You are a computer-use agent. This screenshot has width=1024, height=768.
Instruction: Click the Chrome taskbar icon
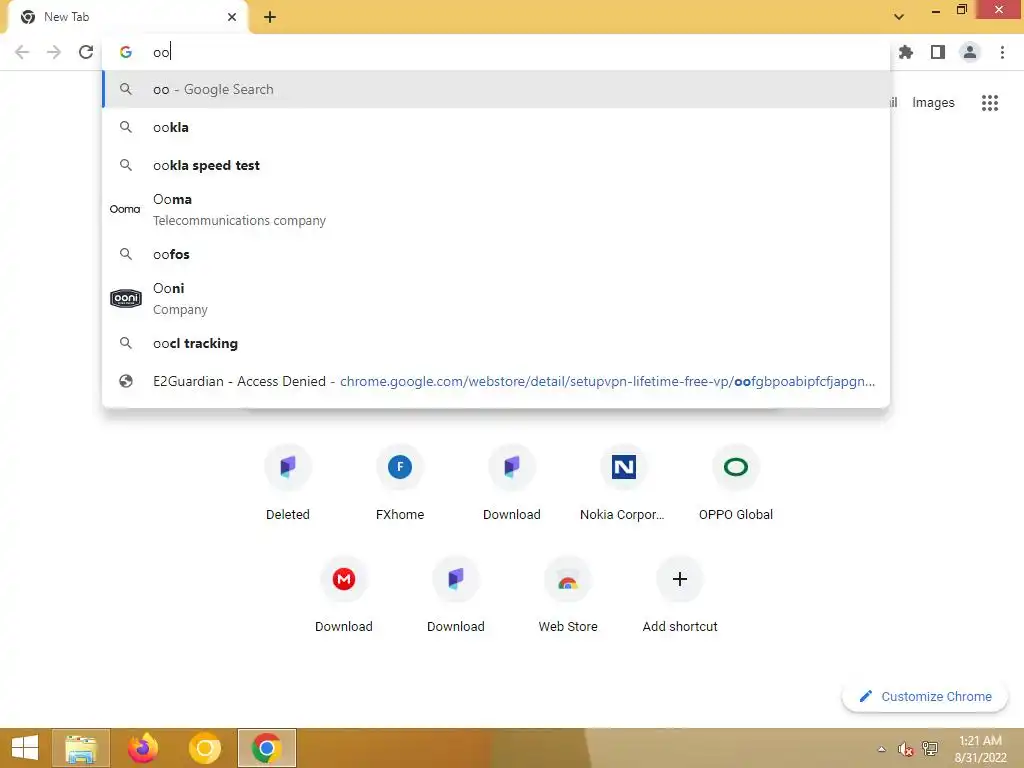coord(266,748)
